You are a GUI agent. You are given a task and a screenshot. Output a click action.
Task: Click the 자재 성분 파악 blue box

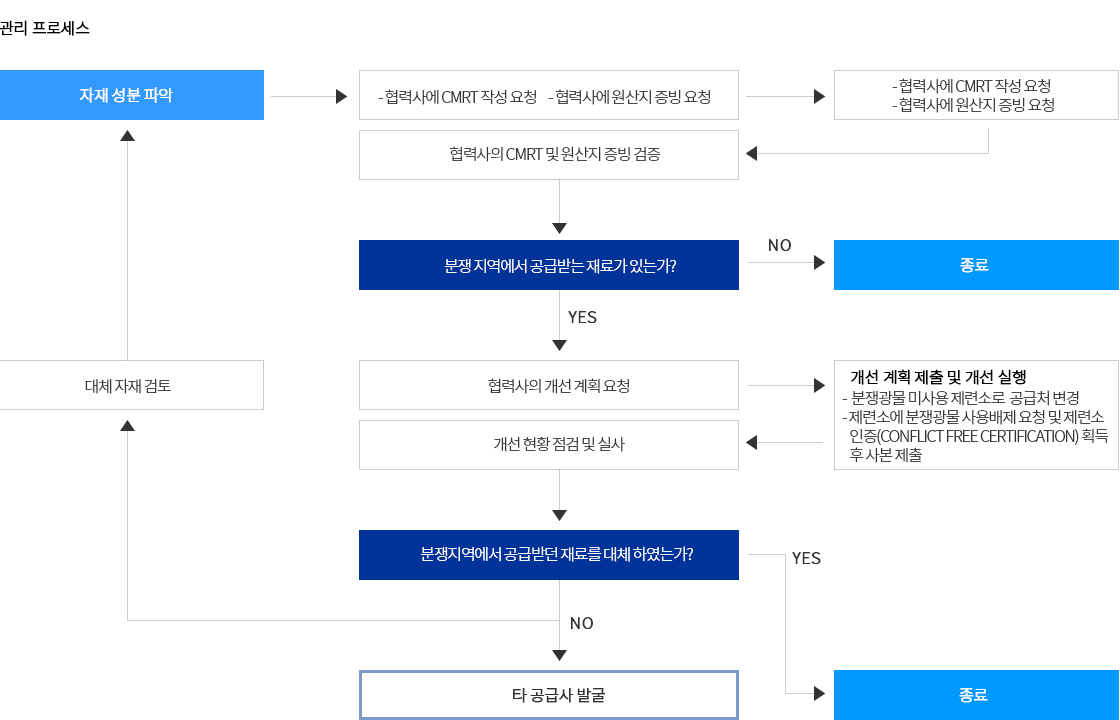131,95
